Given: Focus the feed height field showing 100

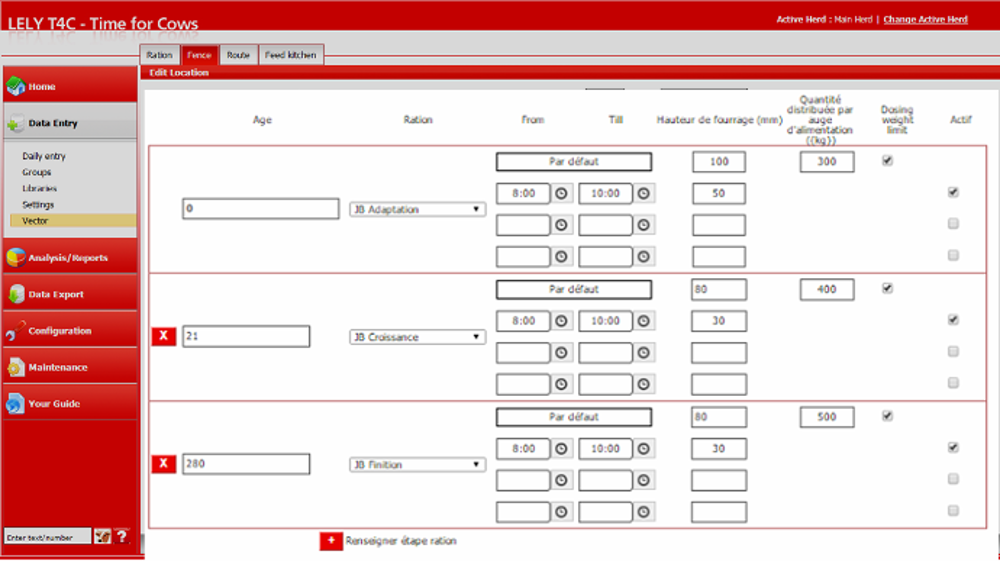Looking at the screenshot, I should pyautogui.click(x=719, y=161).
